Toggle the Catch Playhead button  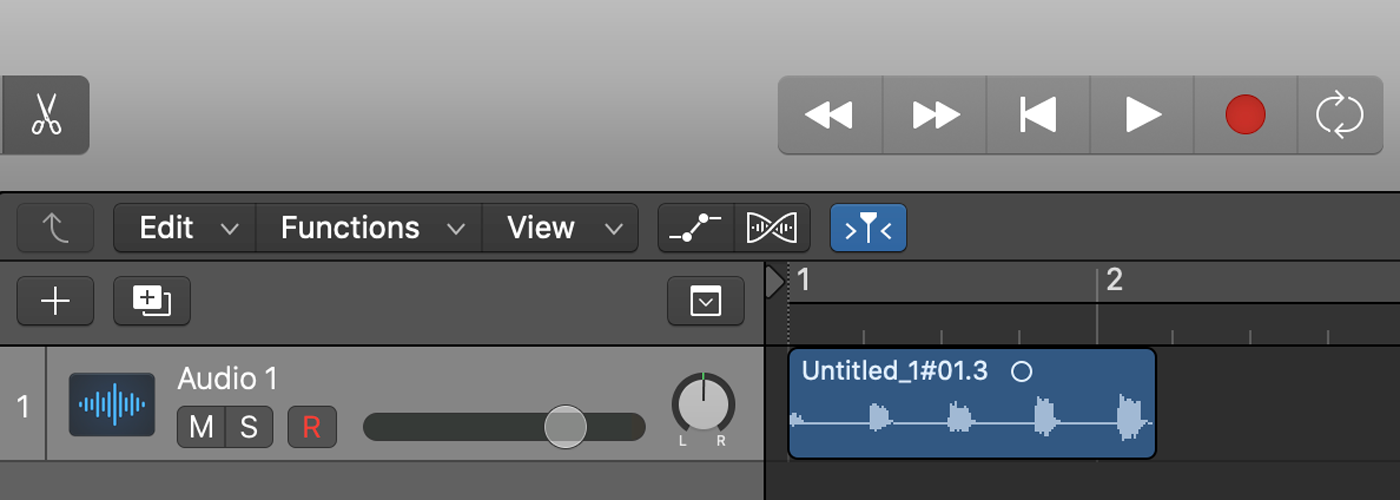tap(868, 228)
